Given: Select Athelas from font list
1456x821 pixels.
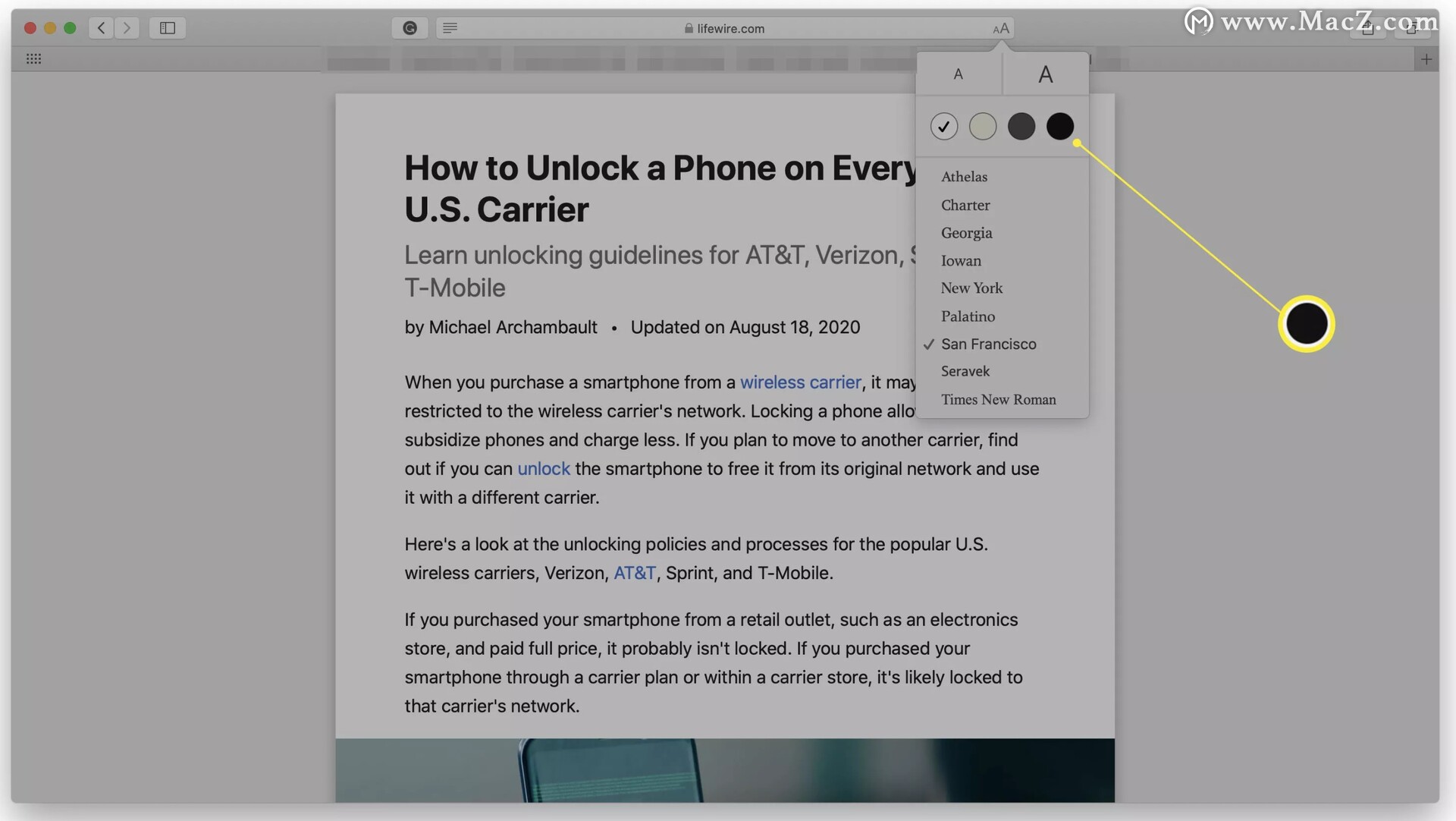Looking at the screenshot, I should pos(963,177).
